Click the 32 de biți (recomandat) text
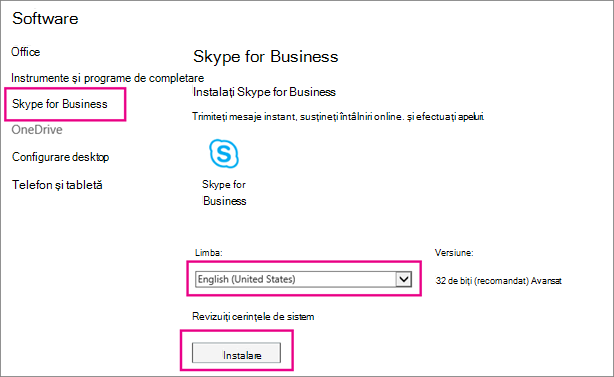Image resolution: width=614 pixels, height=377 pixels. pos(482,281)
